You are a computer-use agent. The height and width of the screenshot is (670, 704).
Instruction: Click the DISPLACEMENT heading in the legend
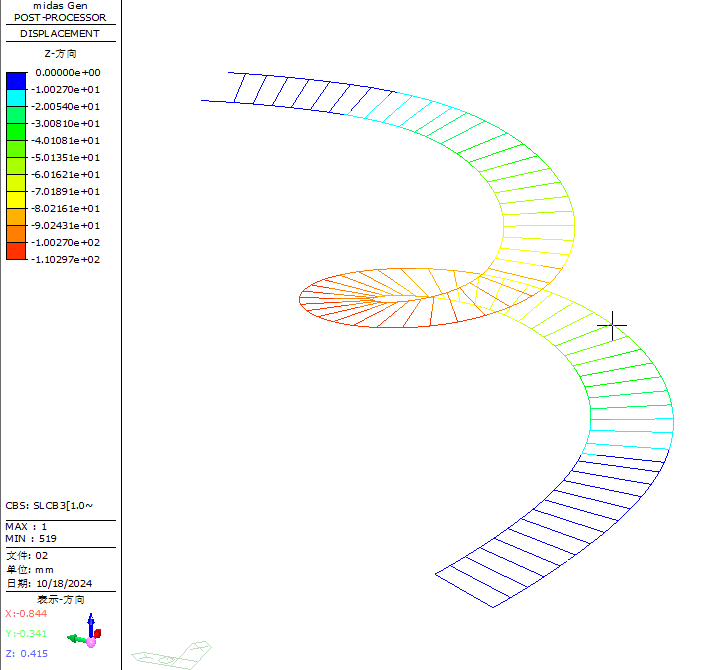60,33
